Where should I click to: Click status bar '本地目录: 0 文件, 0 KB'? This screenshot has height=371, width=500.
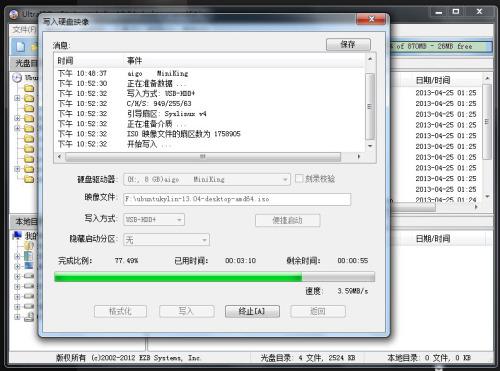(429, 358)
